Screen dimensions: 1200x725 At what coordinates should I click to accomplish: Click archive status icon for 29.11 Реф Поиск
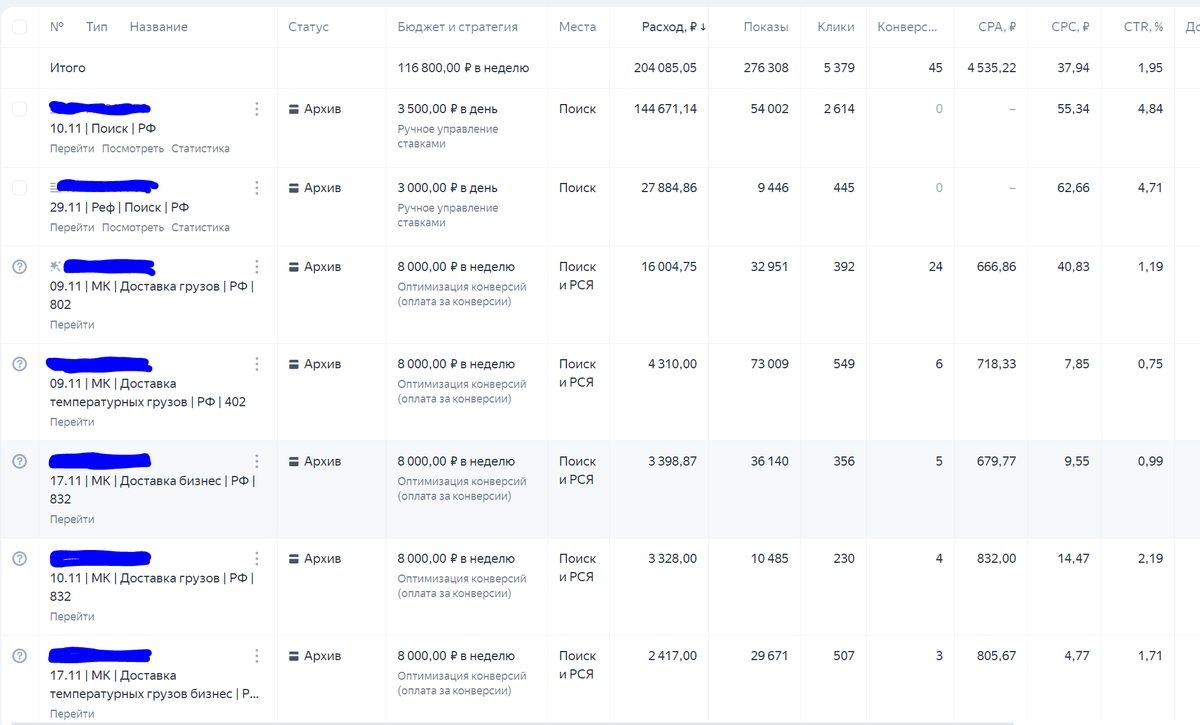294,188
